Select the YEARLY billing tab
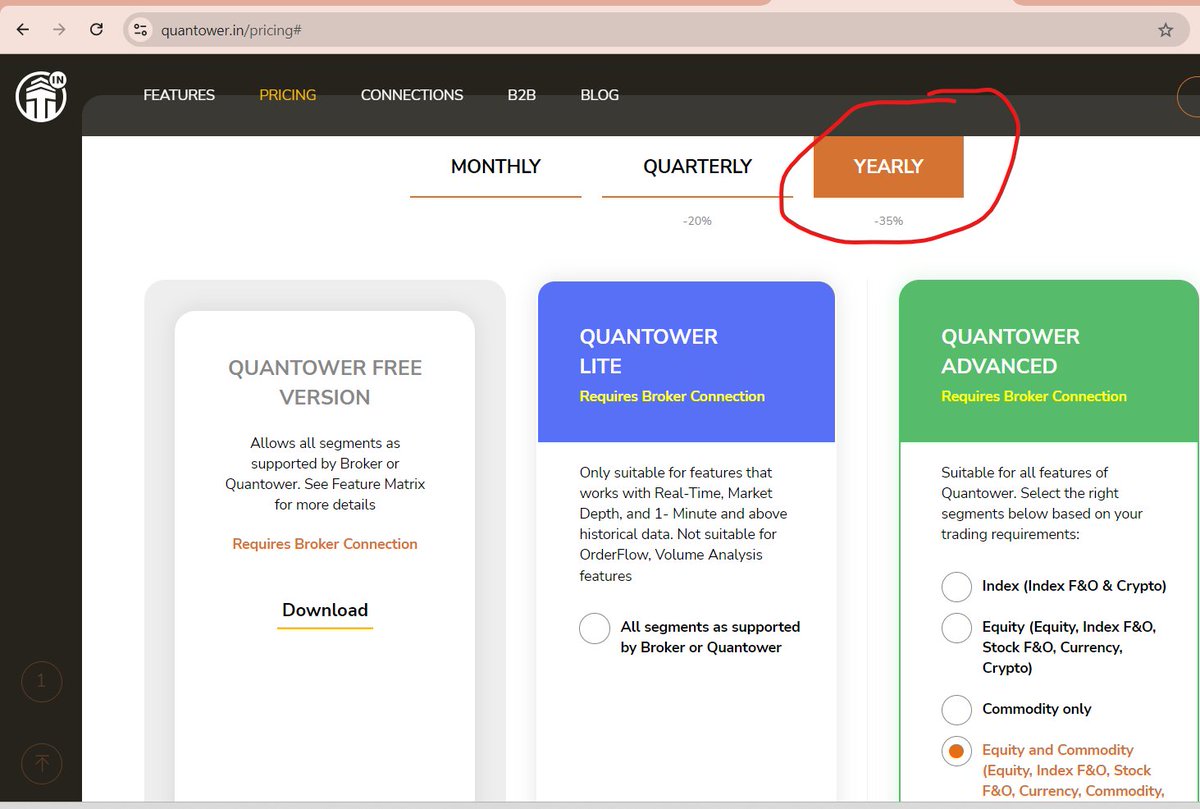This screenshot has height=809, width=1200. pos(888,167)
